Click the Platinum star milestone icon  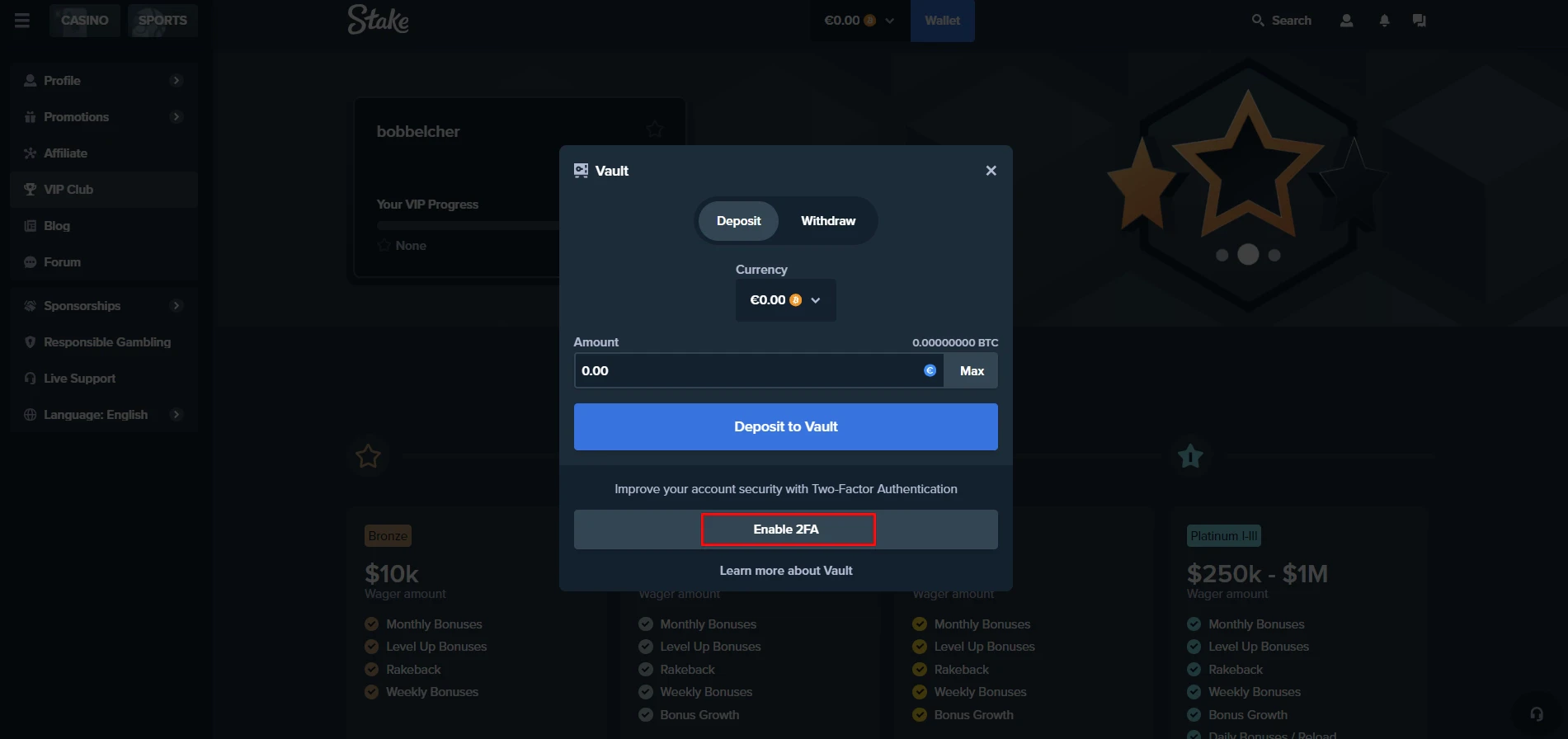pos(1190,455)
